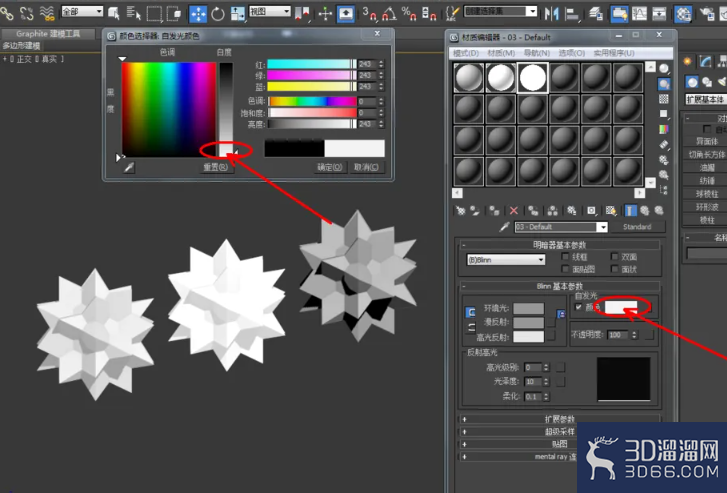Switch to Graphite 建模工具 tab
This screenshot has width=727, height=493.
pos(48,34)
